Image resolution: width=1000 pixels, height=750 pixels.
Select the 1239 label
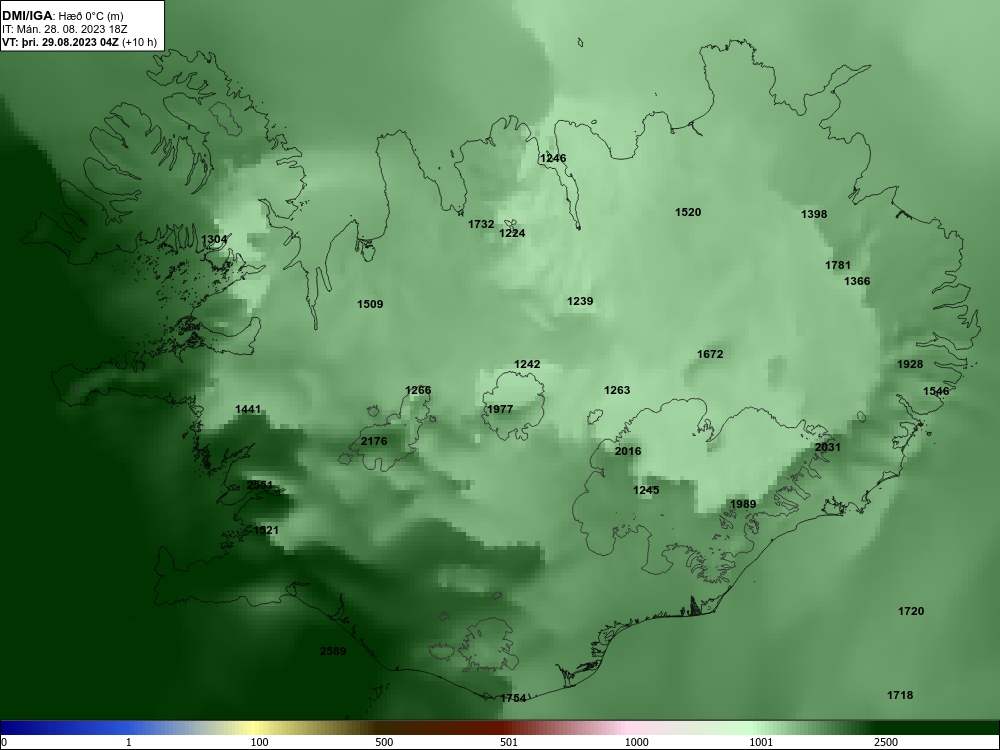point(580,301)
